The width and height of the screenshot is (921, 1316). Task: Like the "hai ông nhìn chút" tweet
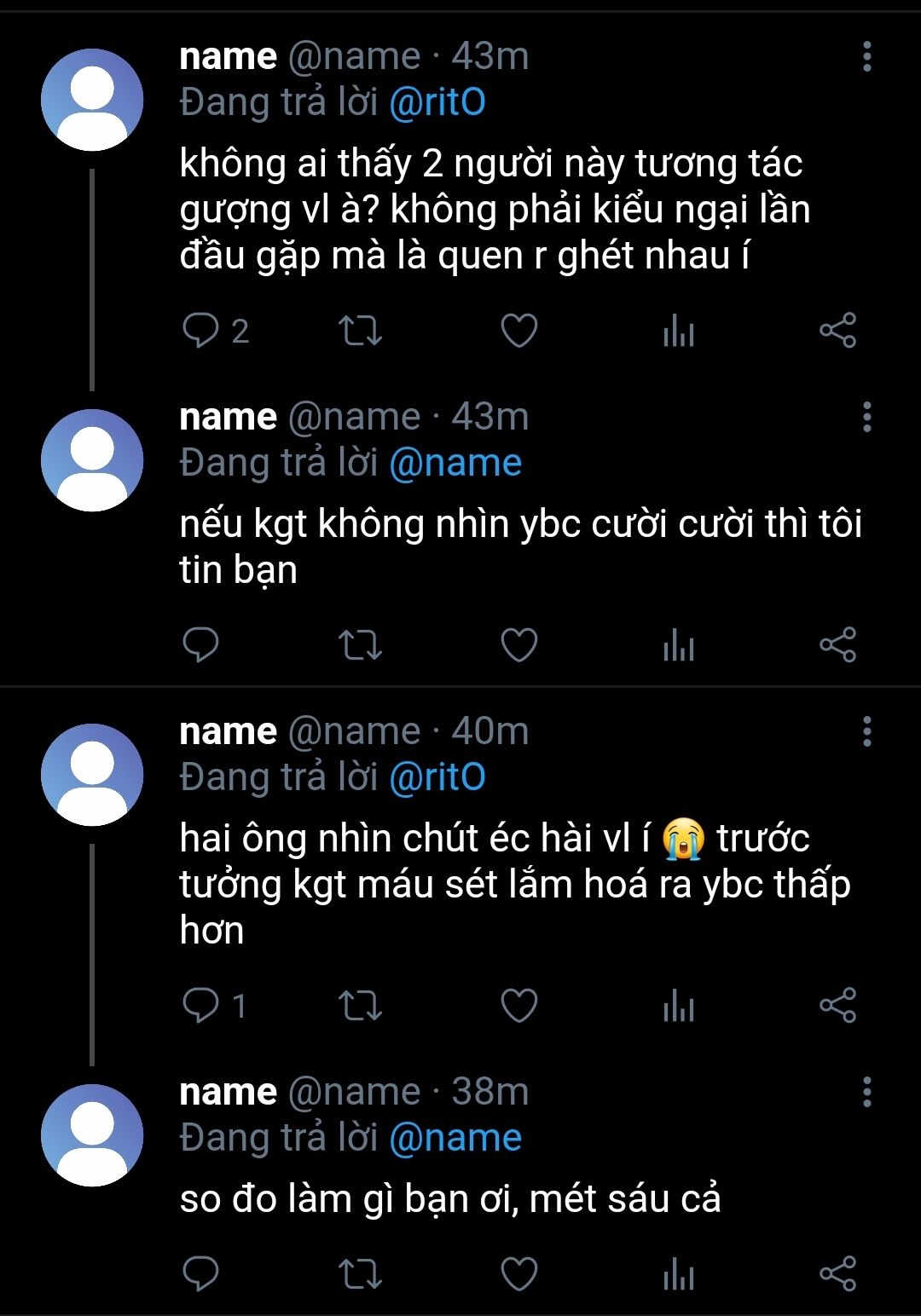coord(518,1006)
